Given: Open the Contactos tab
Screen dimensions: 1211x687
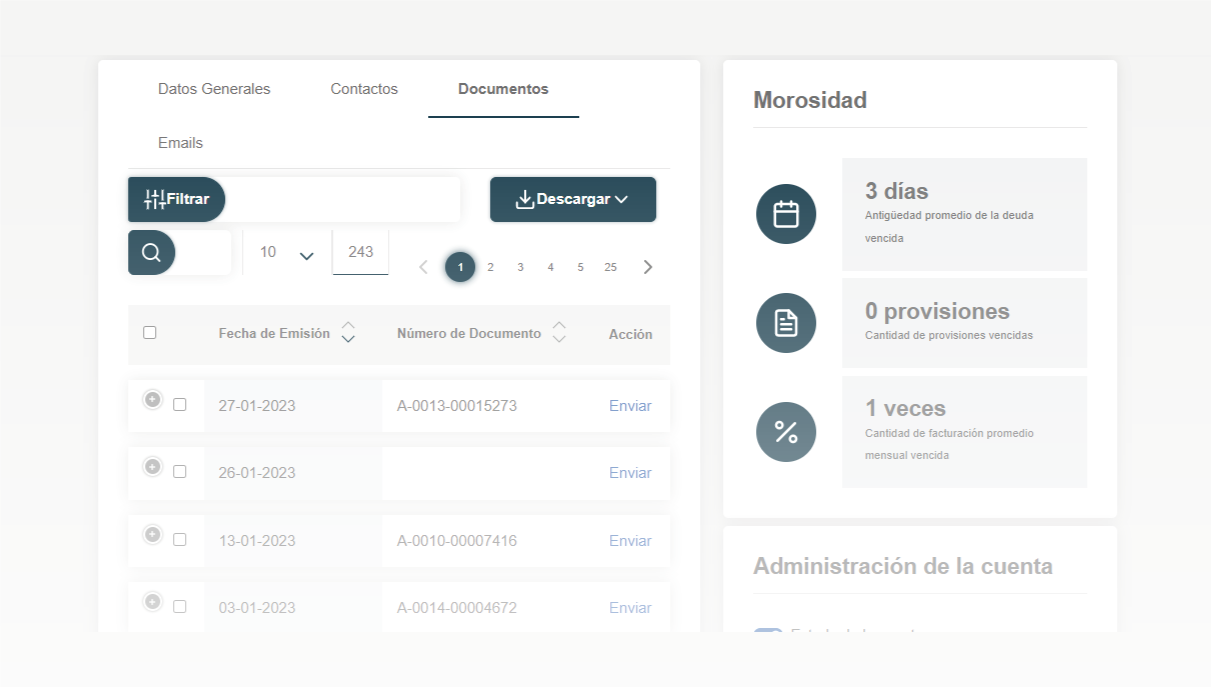Looking at the screenshot, I should [364, 89].
